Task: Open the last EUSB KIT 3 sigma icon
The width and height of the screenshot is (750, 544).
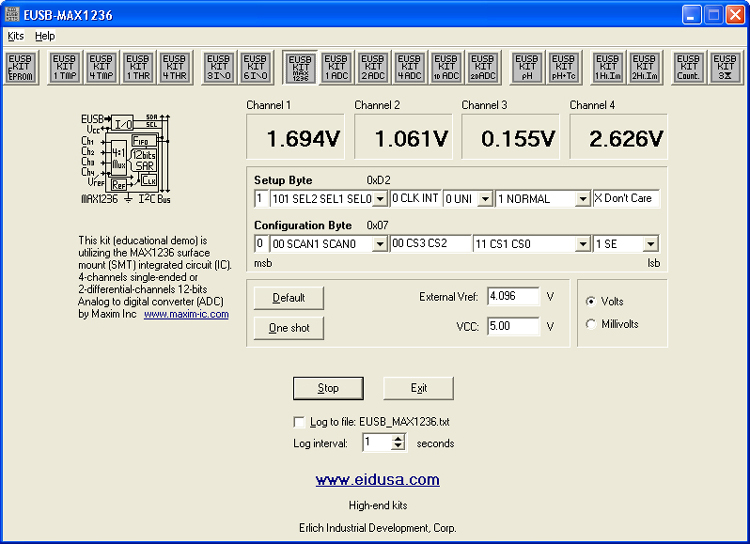Action: tap(726, 67)
